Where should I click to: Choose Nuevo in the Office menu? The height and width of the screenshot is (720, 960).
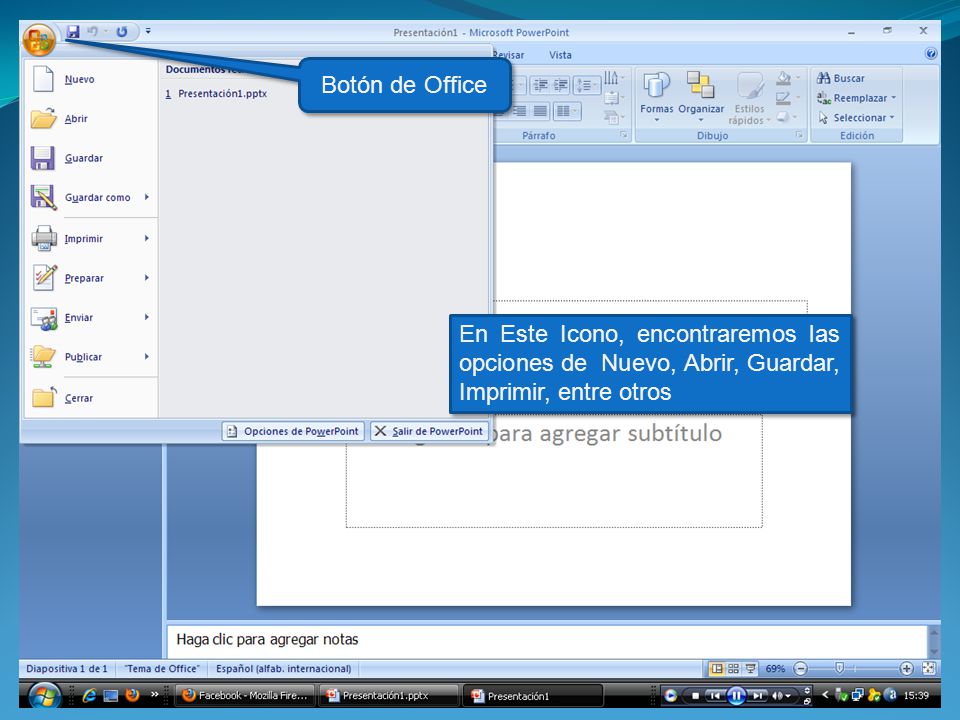pyautogui.click(x=92, y=79)
